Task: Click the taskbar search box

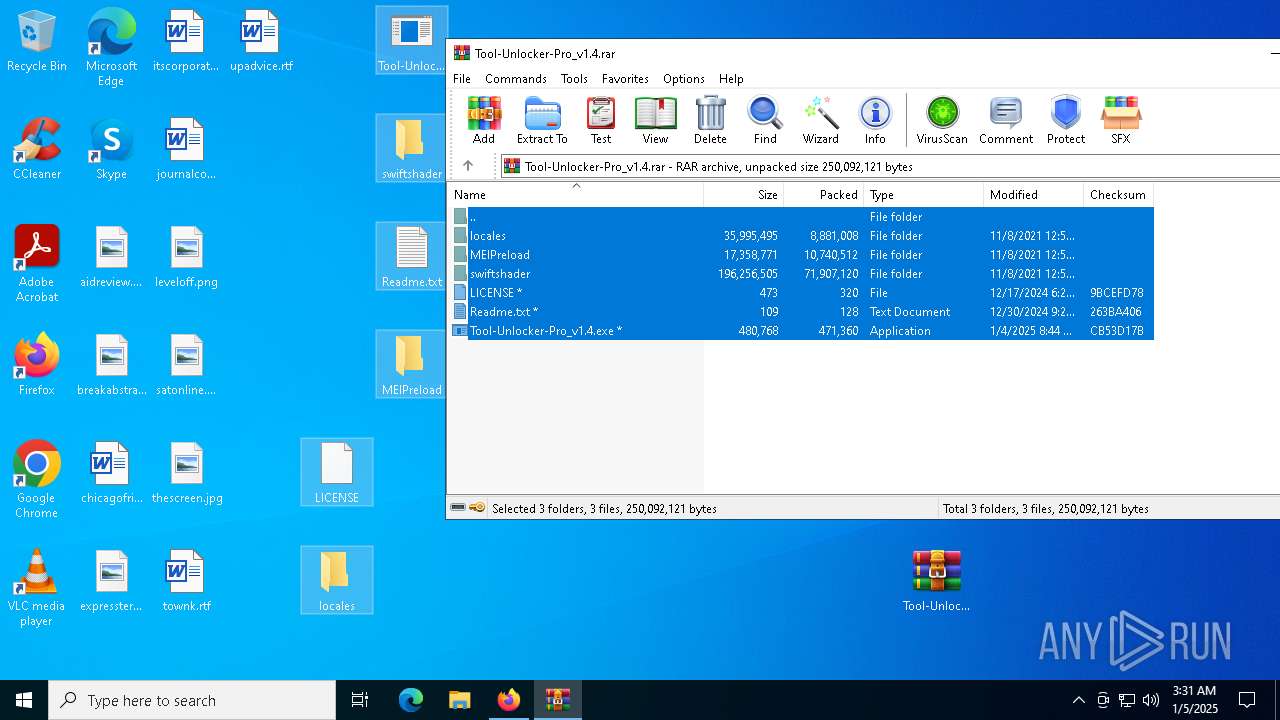Action: tap(192, 700)
